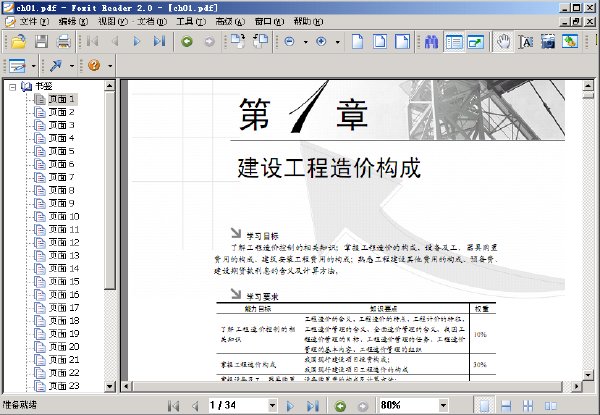Print the document with the printer icon

pyautogui.click(x=64, y=41)
